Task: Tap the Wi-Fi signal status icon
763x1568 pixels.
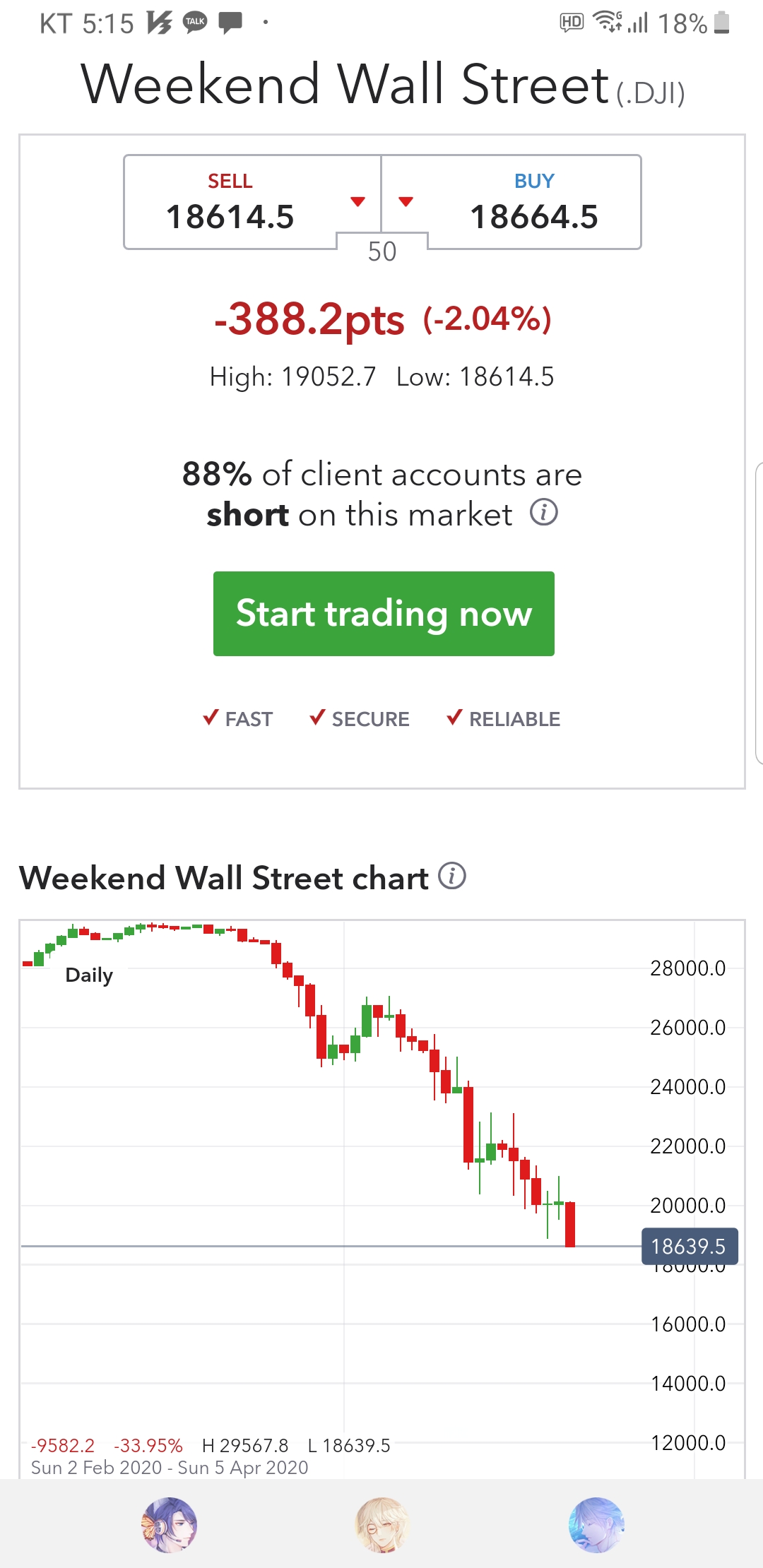Action: point(607,22)
